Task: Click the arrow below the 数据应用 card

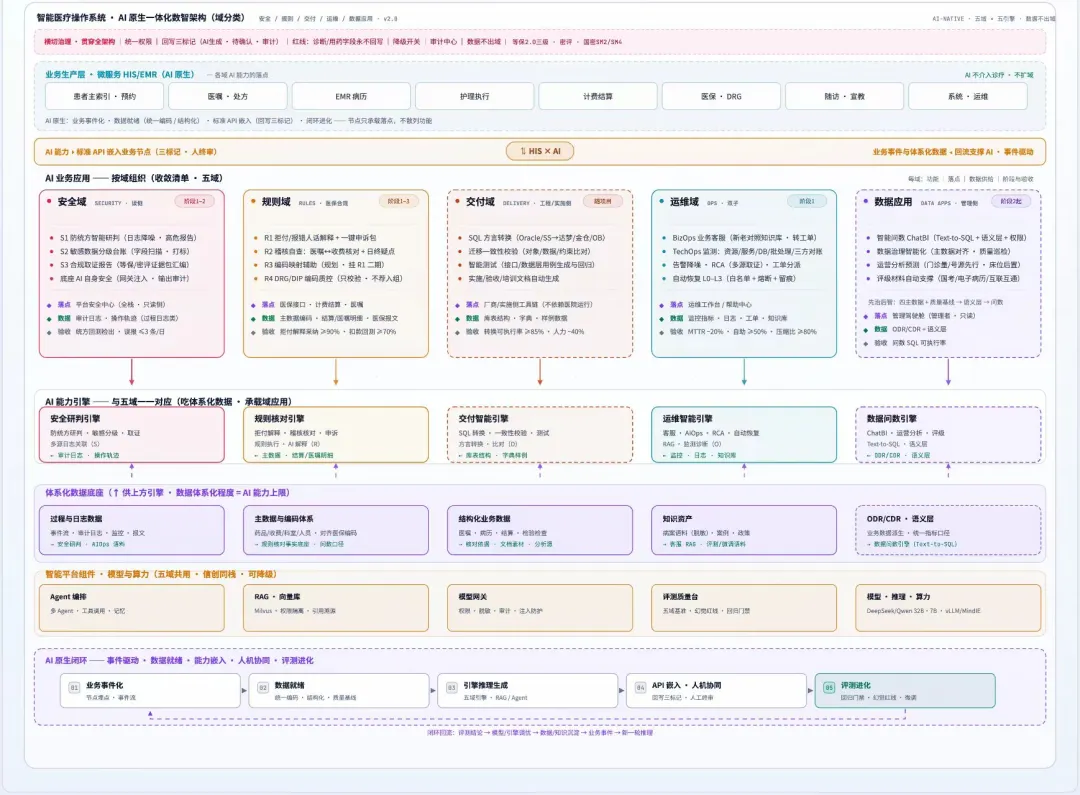Action: point(948,372)
